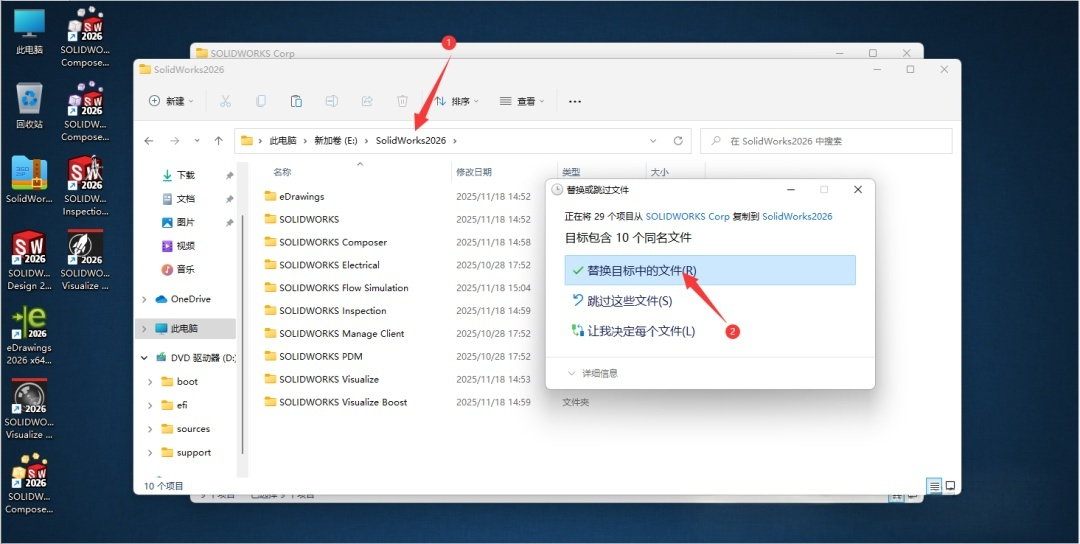The width and height of the screenshot is (1080, 544).
Task: Open the SOLIDWORKS Composer folder
Action: point(333,242)
